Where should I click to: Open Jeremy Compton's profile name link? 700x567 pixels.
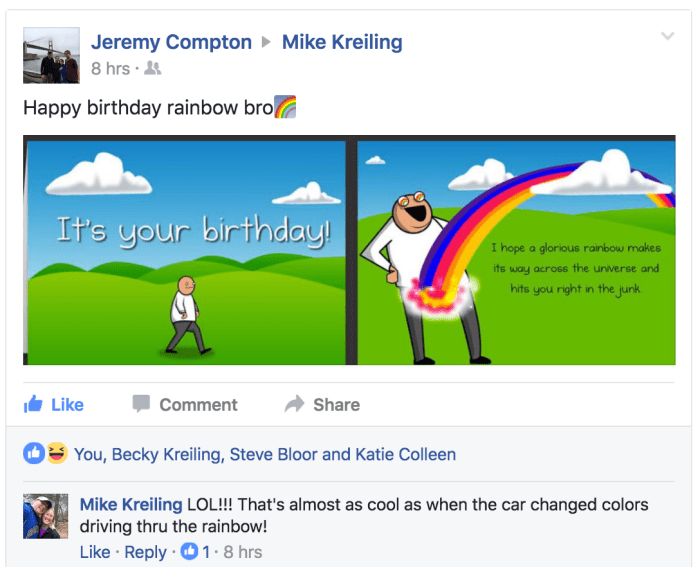[171, 42]
